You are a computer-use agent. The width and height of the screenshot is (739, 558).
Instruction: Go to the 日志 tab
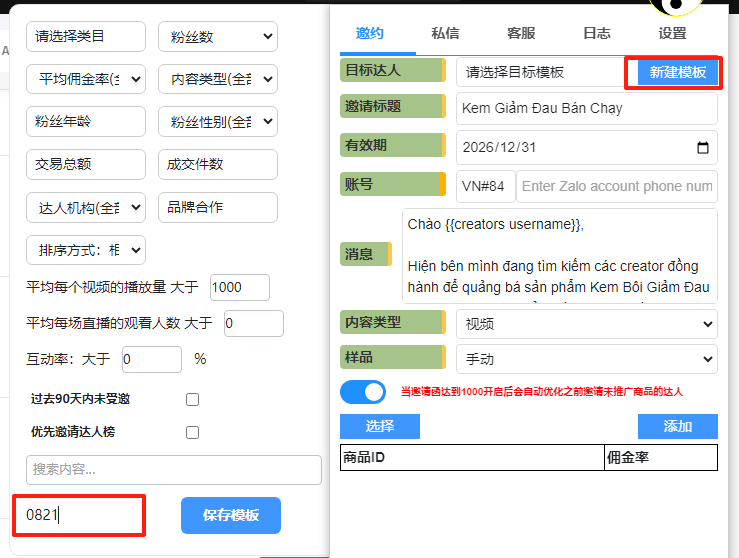[596, 33]
